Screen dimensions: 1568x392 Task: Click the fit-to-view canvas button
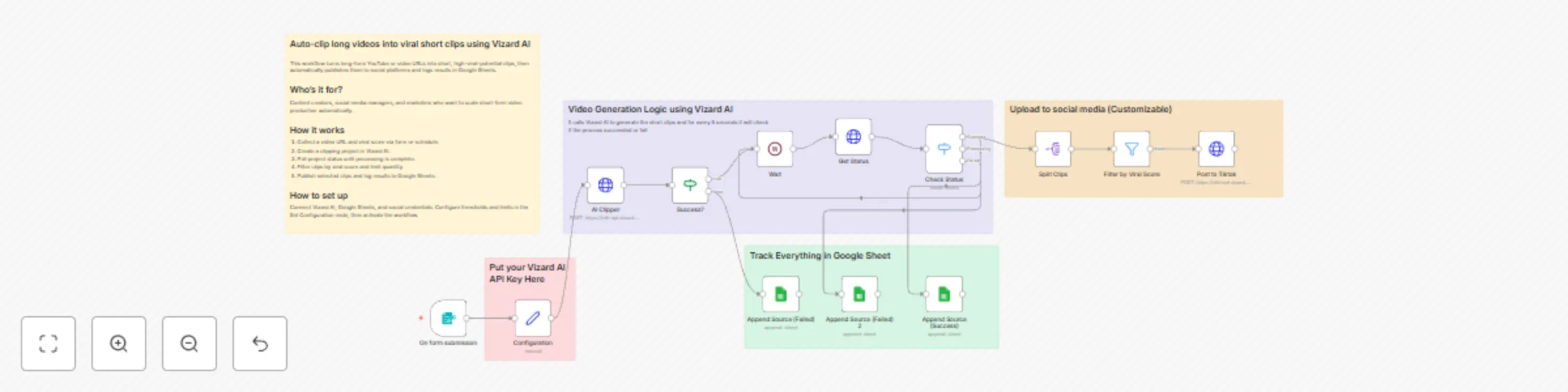point(48,344)
